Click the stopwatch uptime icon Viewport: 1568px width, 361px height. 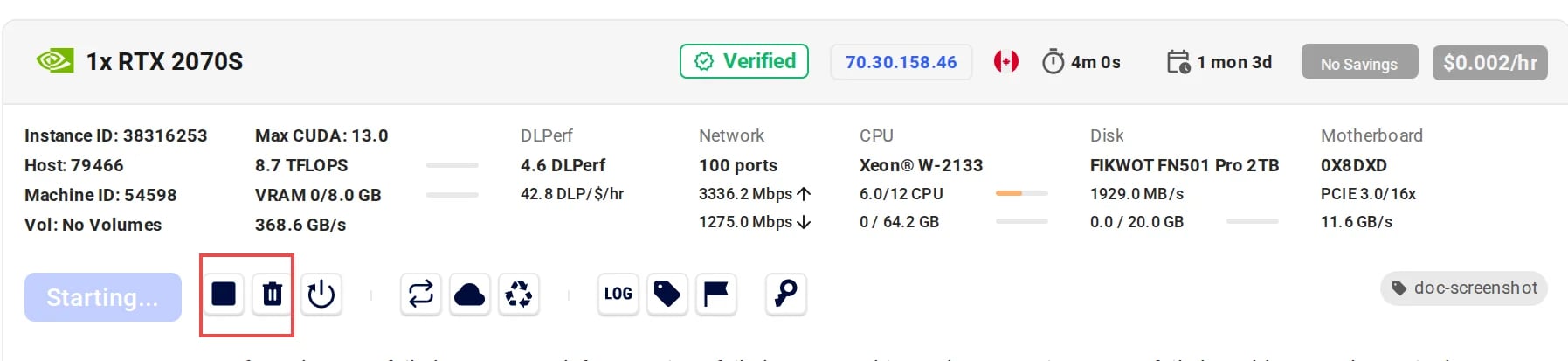pyautogui.click(x=1053, y=61)
